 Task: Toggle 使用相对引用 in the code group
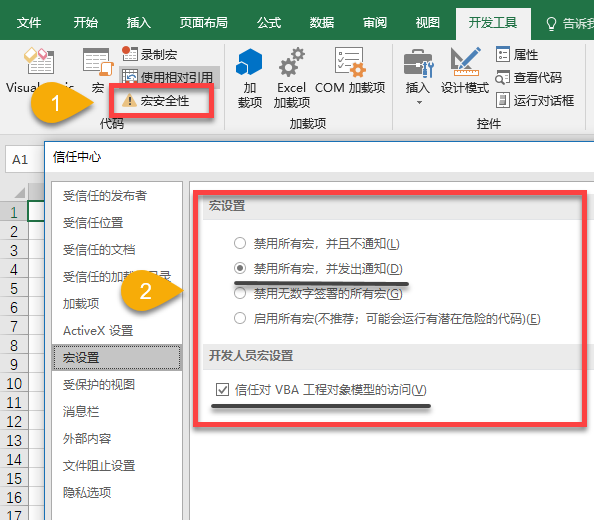click(168, 77)
